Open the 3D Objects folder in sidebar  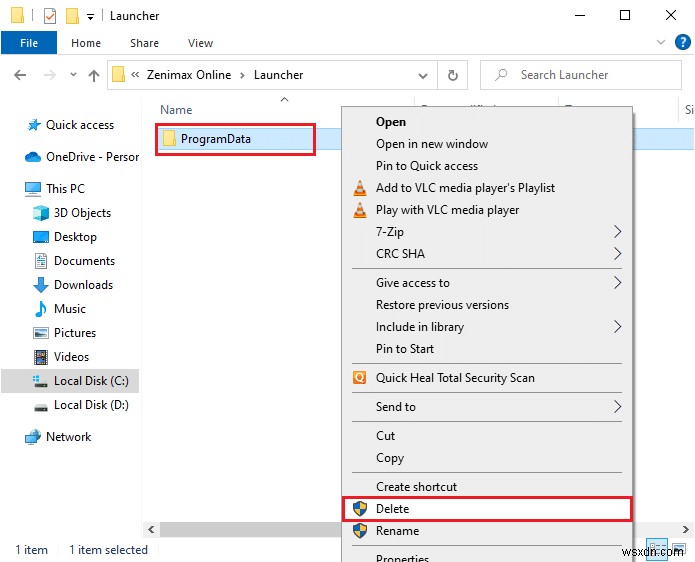tap(82, 213)
